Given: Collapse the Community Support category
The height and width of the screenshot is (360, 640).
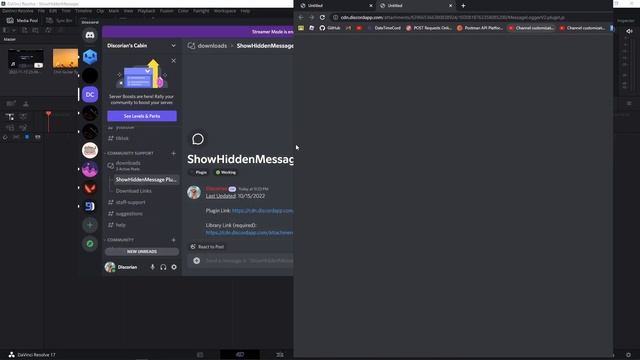Looking at the screenshot, I should click(x=129, y=153).
